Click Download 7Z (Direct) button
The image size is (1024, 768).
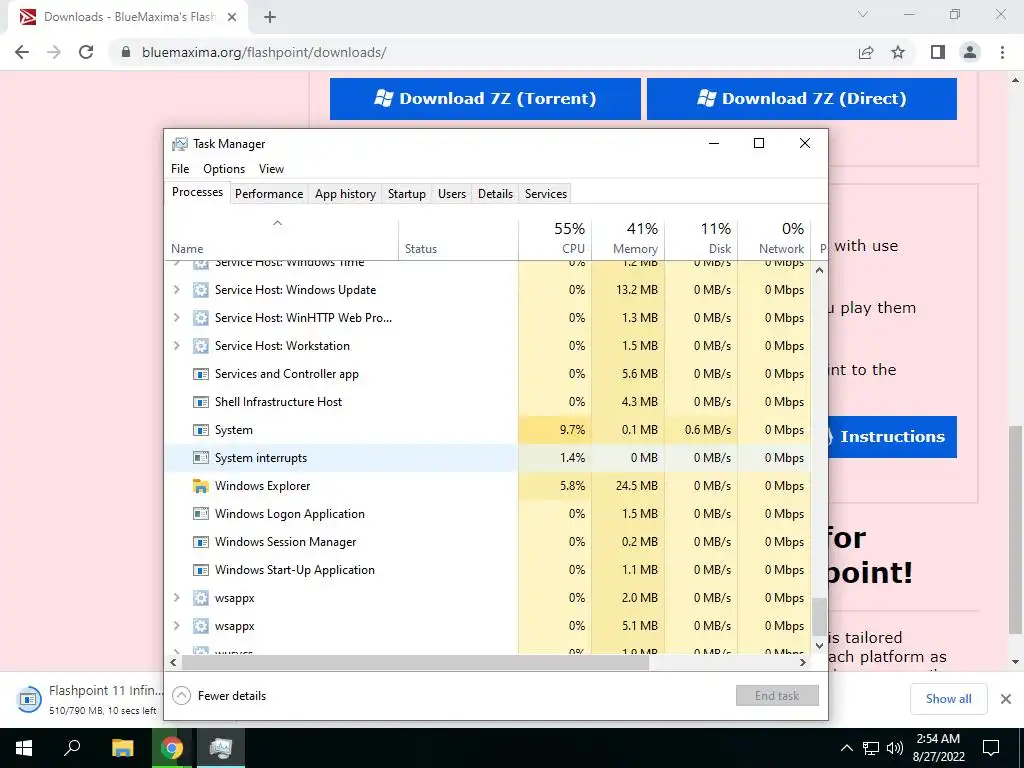point(802,99)
